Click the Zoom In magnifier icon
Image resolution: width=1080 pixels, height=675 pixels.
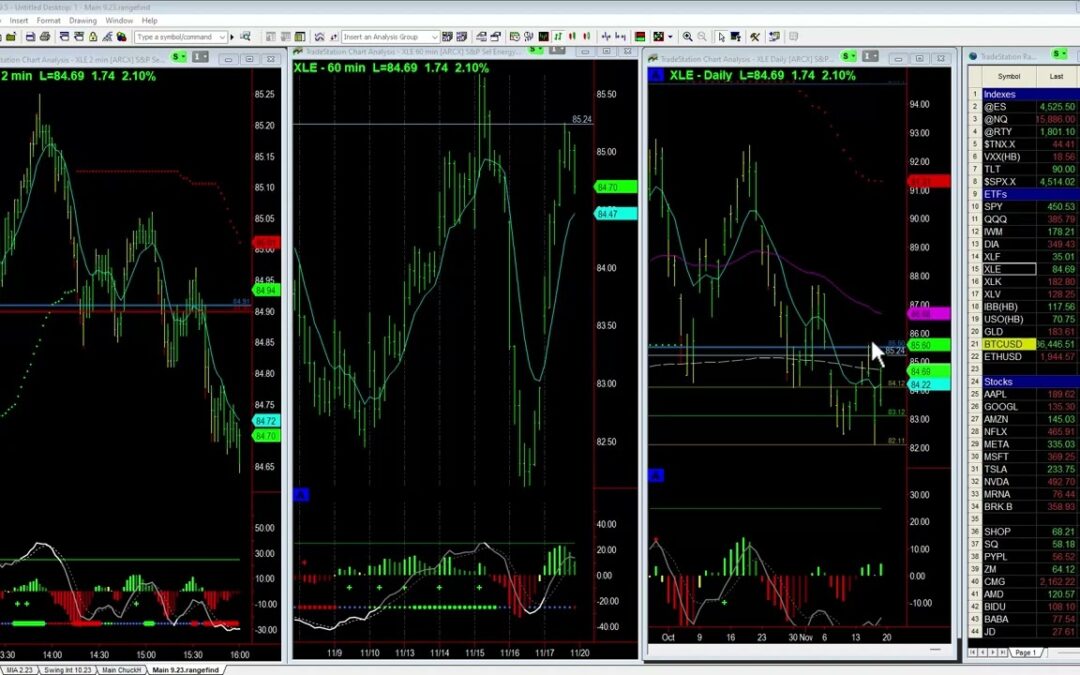point(687,37)
